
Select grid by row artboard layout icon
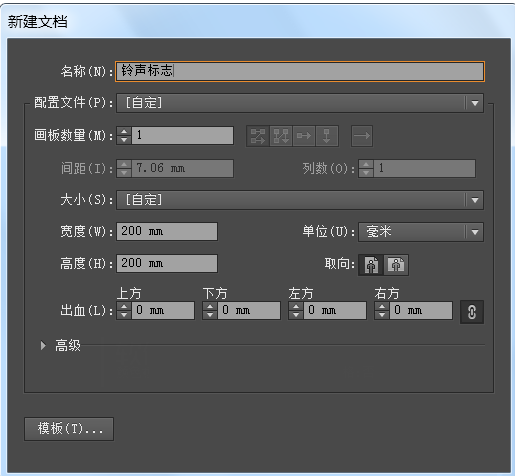click(258, 136)
